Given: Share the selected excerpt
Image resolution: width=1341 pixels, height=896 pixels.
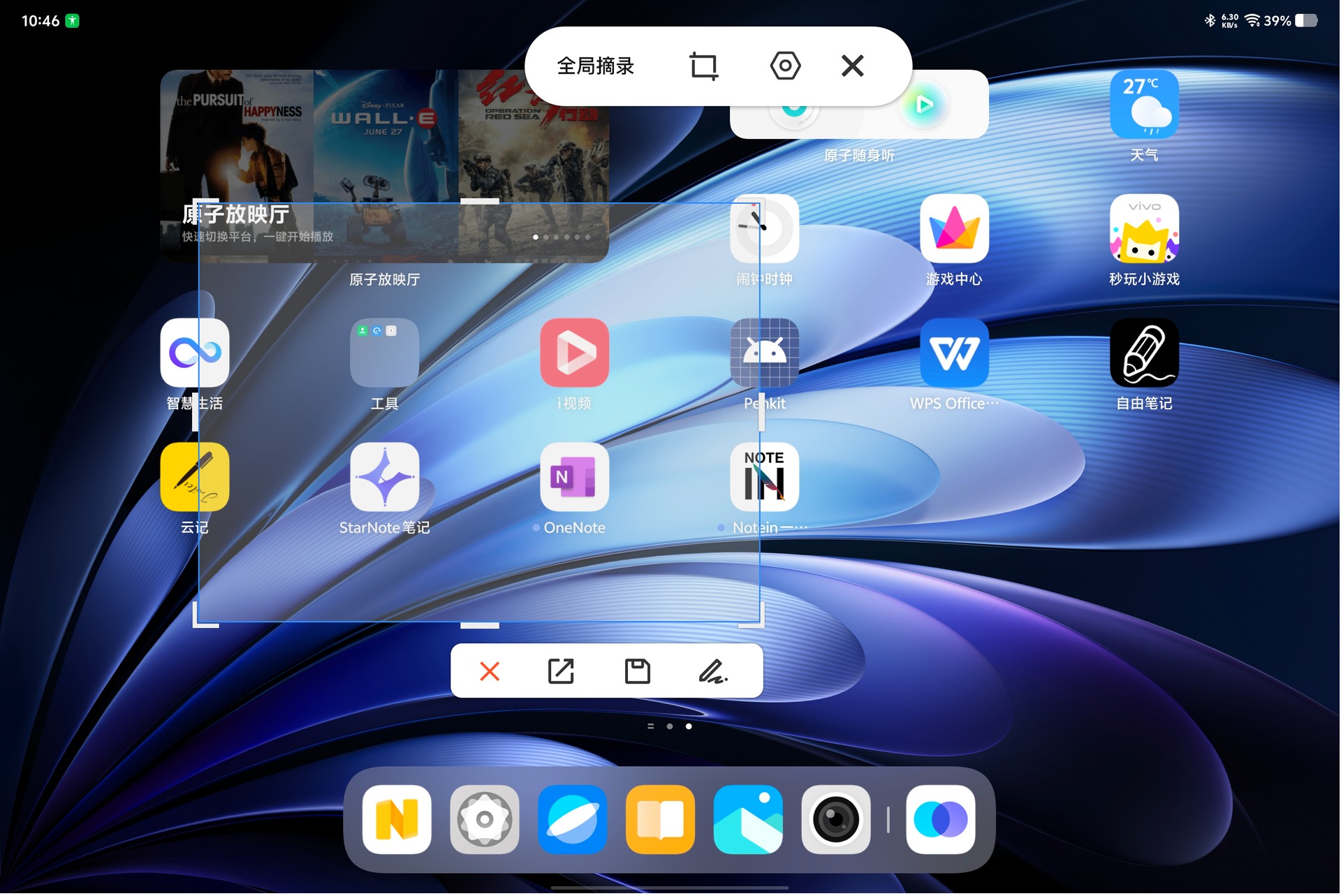Looking at the screenshot, I should pyautogui.click(x=561, y=671).
